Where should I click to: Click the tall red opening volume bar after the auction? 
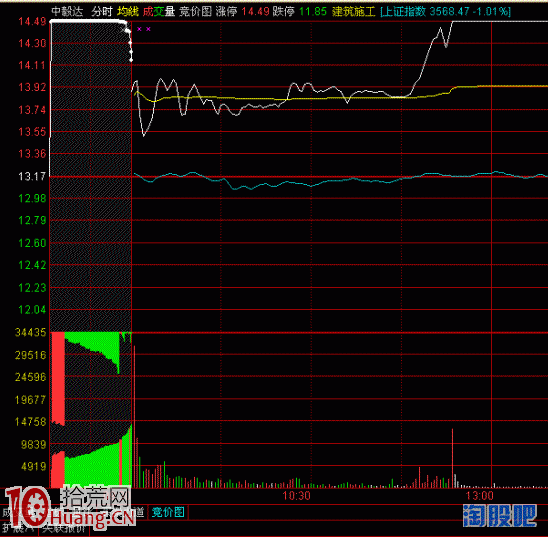point(135,416)
